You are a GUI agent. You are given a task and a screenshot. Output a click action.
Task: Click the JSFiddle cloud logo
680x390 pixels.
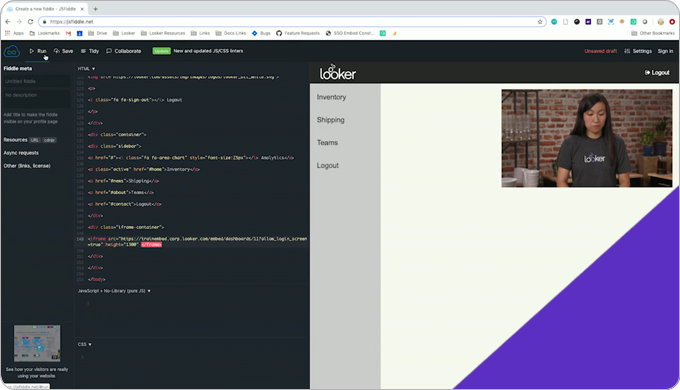(12, 51)
